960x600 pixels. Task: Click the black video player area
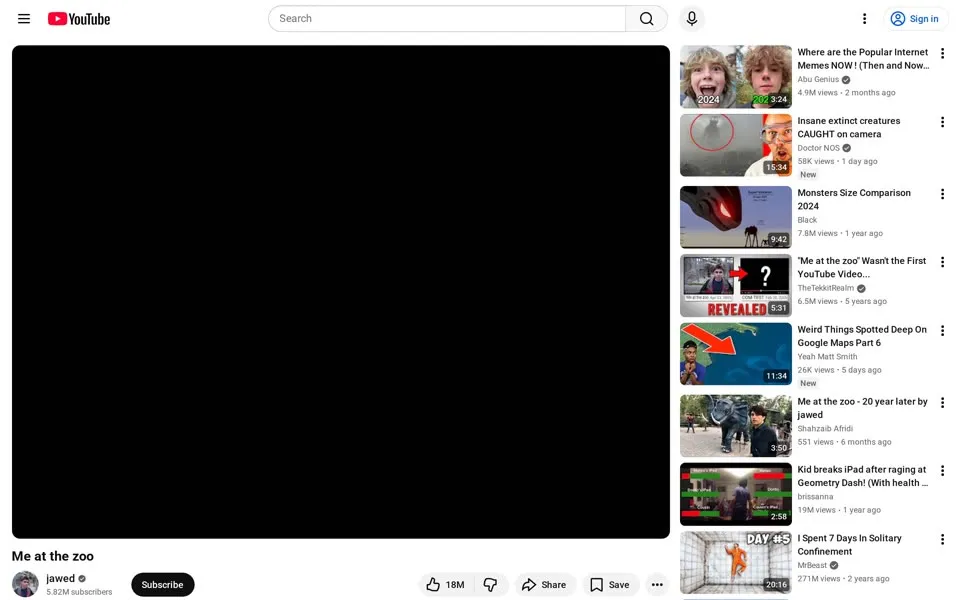coord(340,291)
